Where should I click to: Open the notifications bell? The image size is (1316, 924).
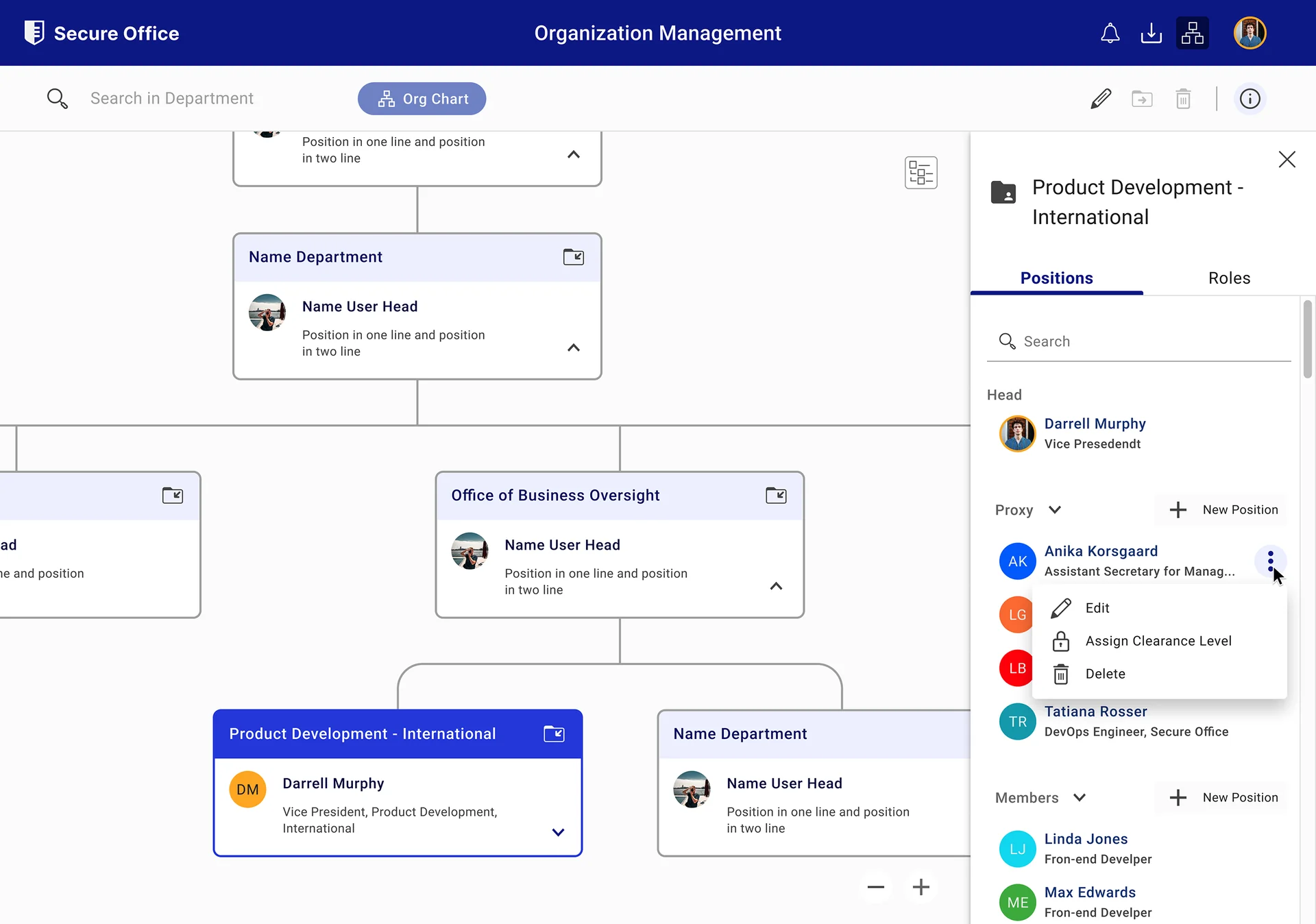click(1110, 33)
